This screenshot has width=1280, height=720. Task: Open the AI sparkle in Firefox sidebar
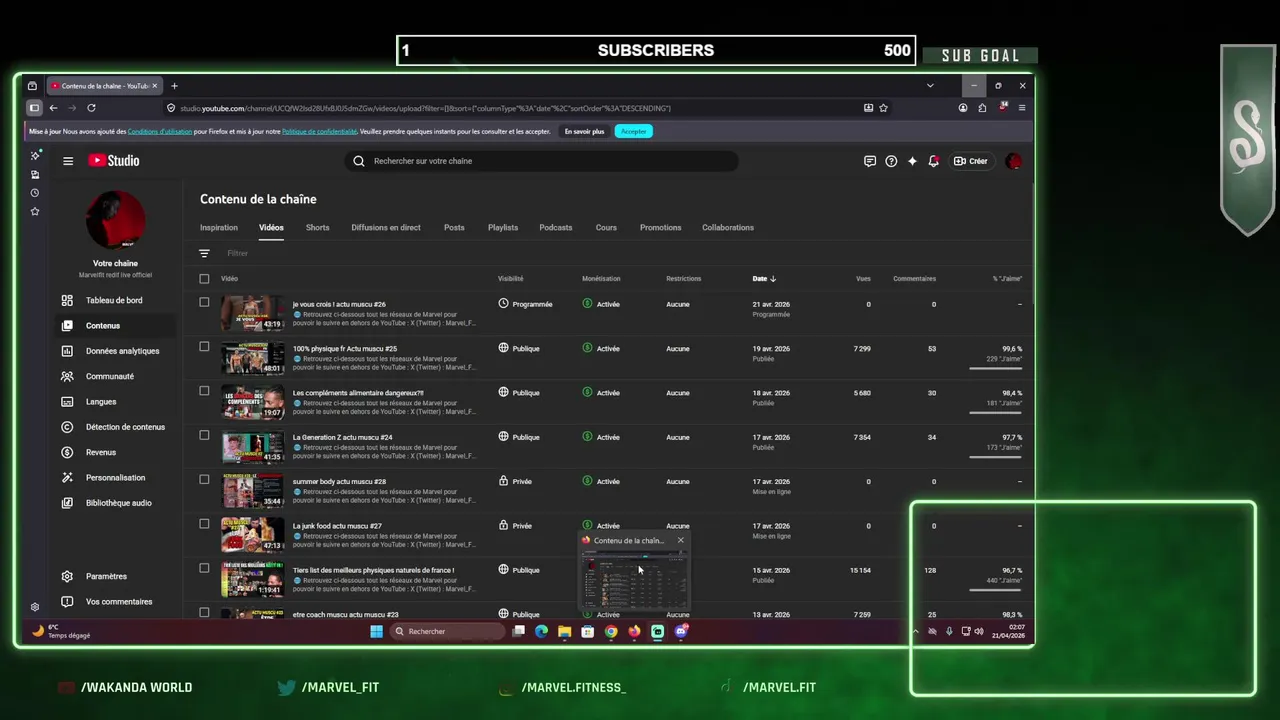point(35,155)
